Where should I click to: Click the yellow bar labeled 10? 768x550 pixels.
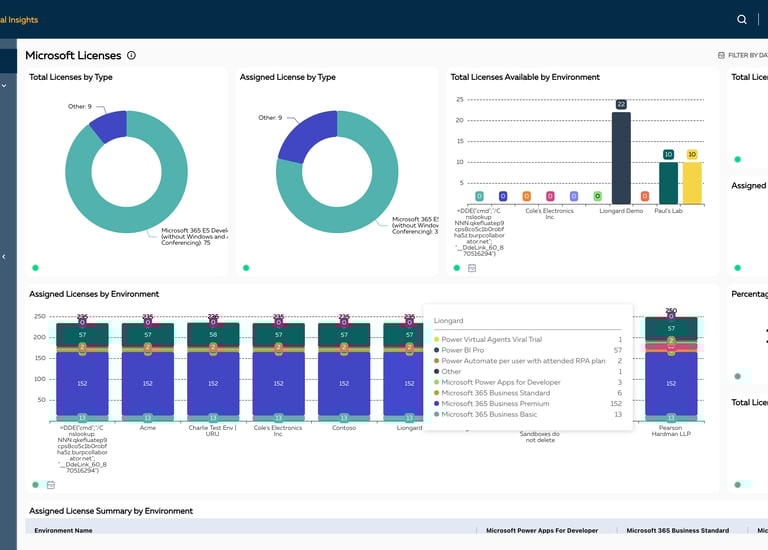tap(692, 183)
